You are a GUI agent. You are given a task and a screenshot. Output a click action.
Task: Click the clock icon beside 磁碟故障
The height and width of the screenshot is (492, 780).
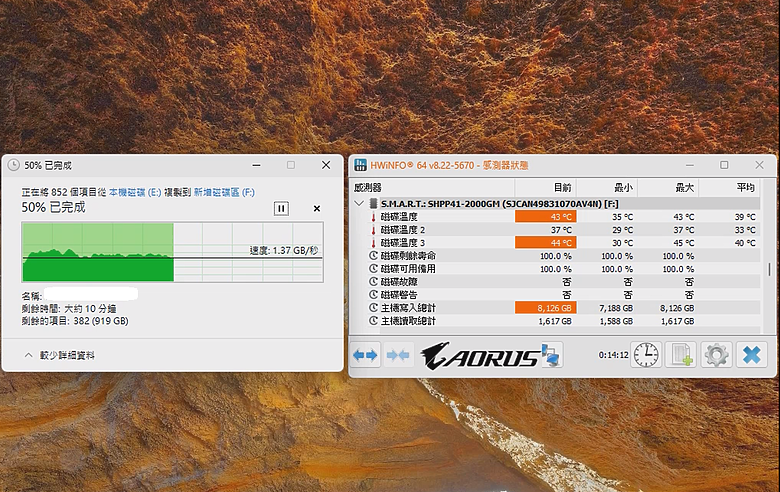pyautogui.click(x=374, y=282)
